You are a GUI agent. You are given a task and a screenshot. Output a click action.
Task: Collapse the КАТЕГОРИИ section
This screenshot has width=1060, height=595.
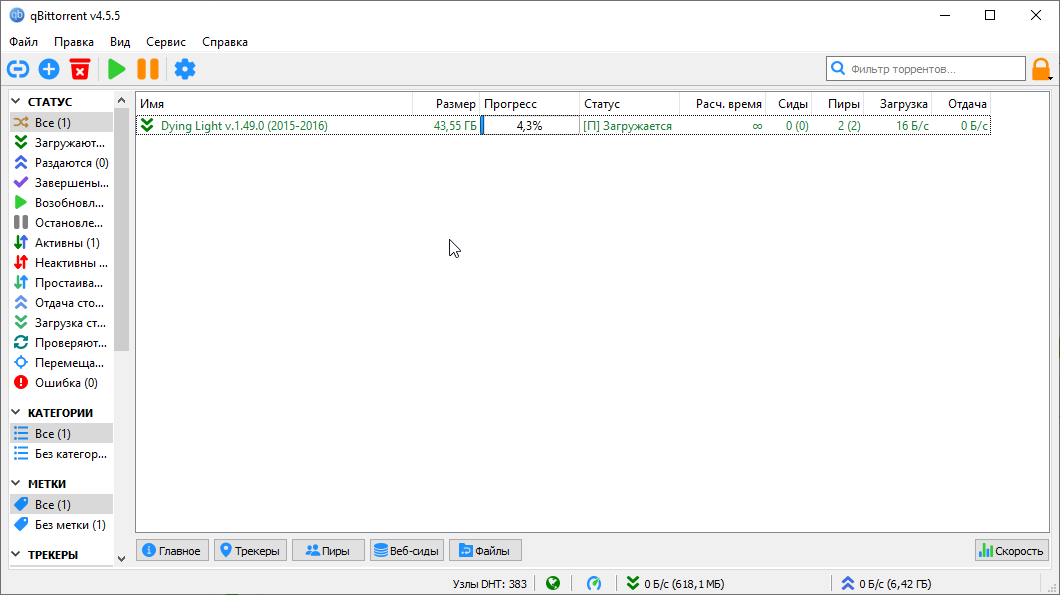tap(17, 413)
